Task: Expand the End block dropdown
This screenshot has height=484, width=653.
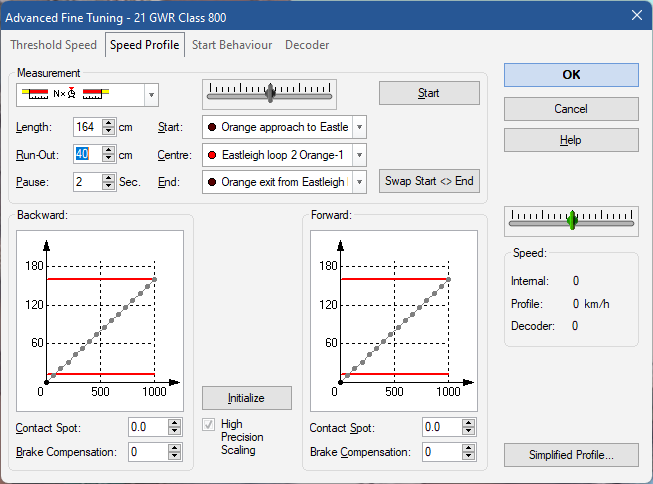Action: click(x=359, y=182)
